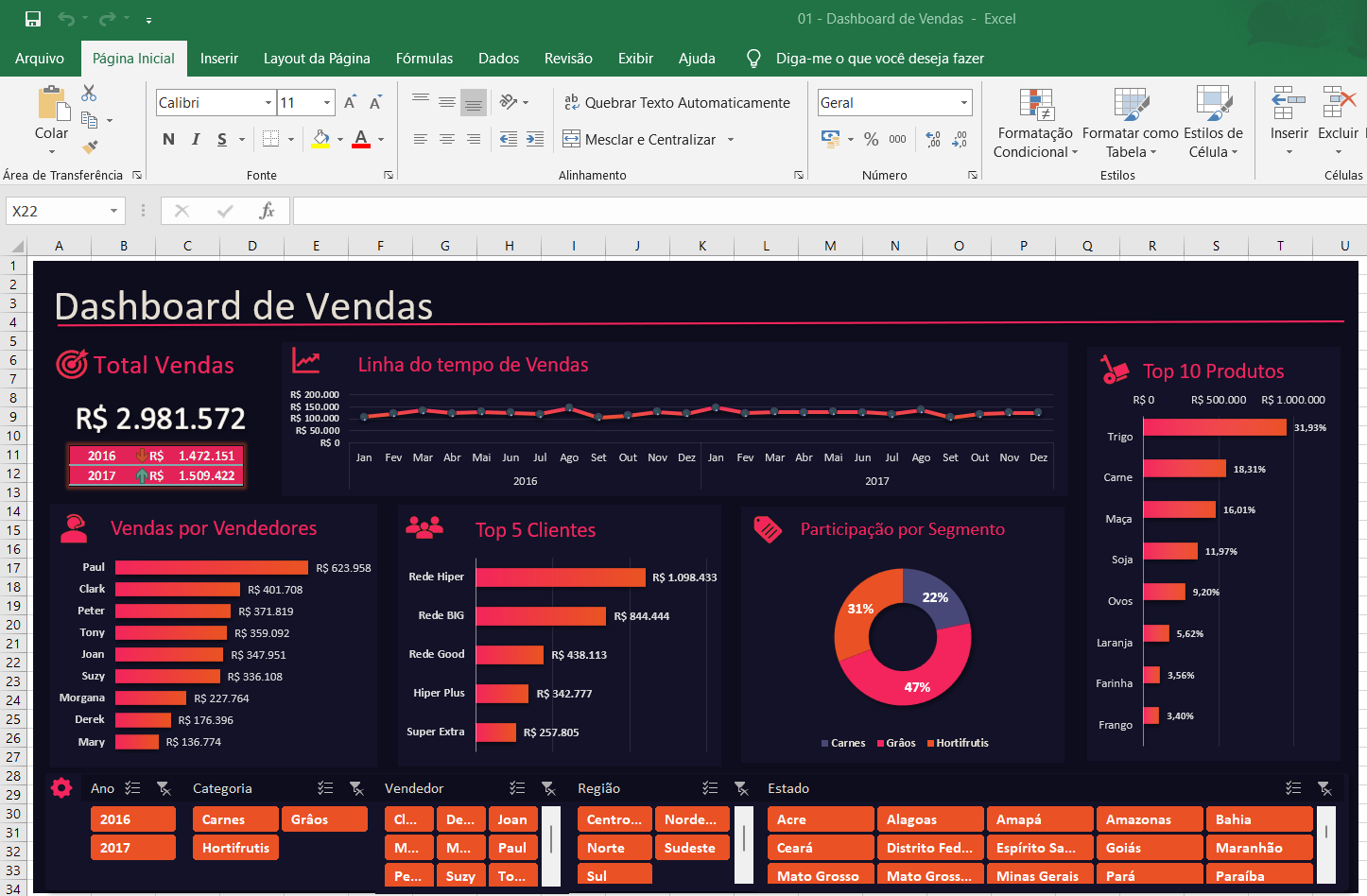Click the Cut scissors icon
Screen dimensions: 1367x896
click(x=89, y=93)
